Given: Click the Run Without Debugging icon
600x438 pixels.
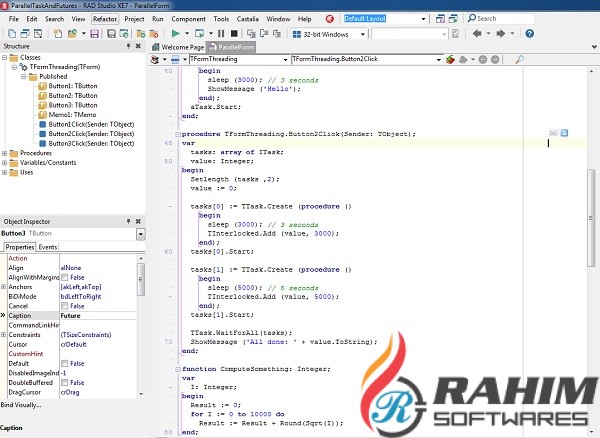Looking at the screenshot, I should pyautogui.click(x=199, y=34).
